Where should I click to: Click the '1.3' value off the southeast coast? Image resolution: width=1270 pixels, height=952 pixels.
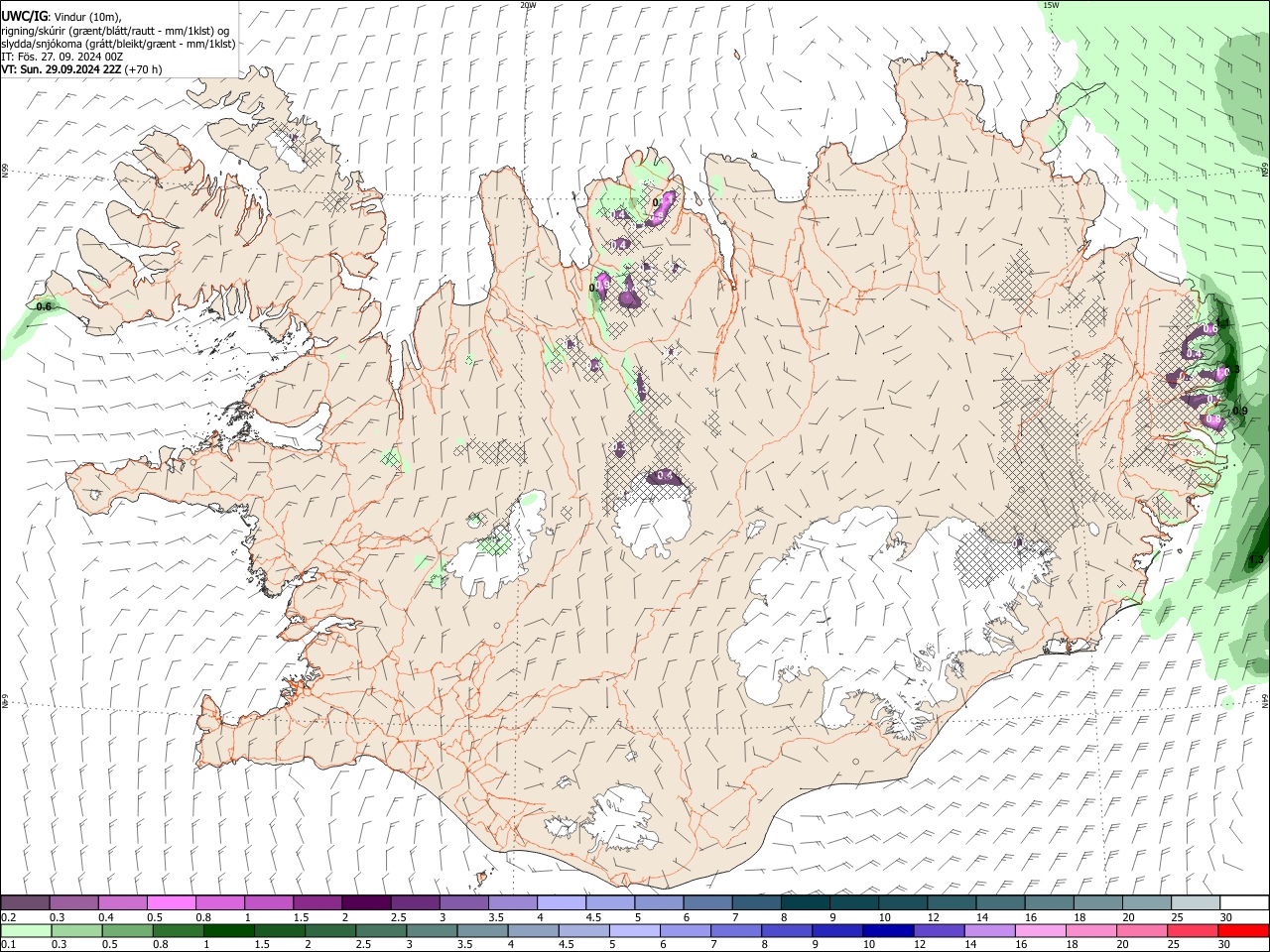[x=1255, y=561]
